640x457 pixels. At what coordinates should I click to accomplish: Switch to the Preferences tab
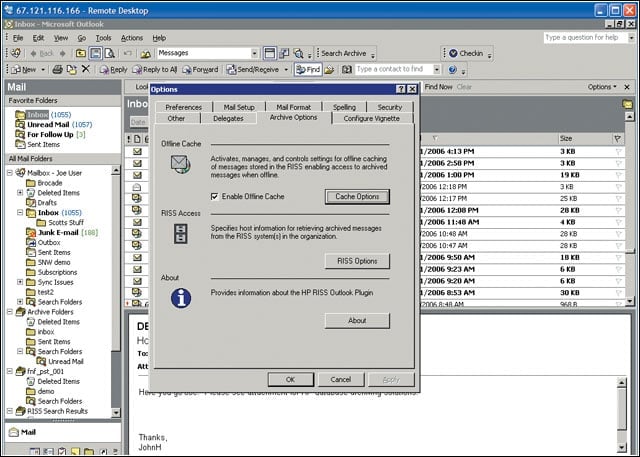click(x=183, y=107)
